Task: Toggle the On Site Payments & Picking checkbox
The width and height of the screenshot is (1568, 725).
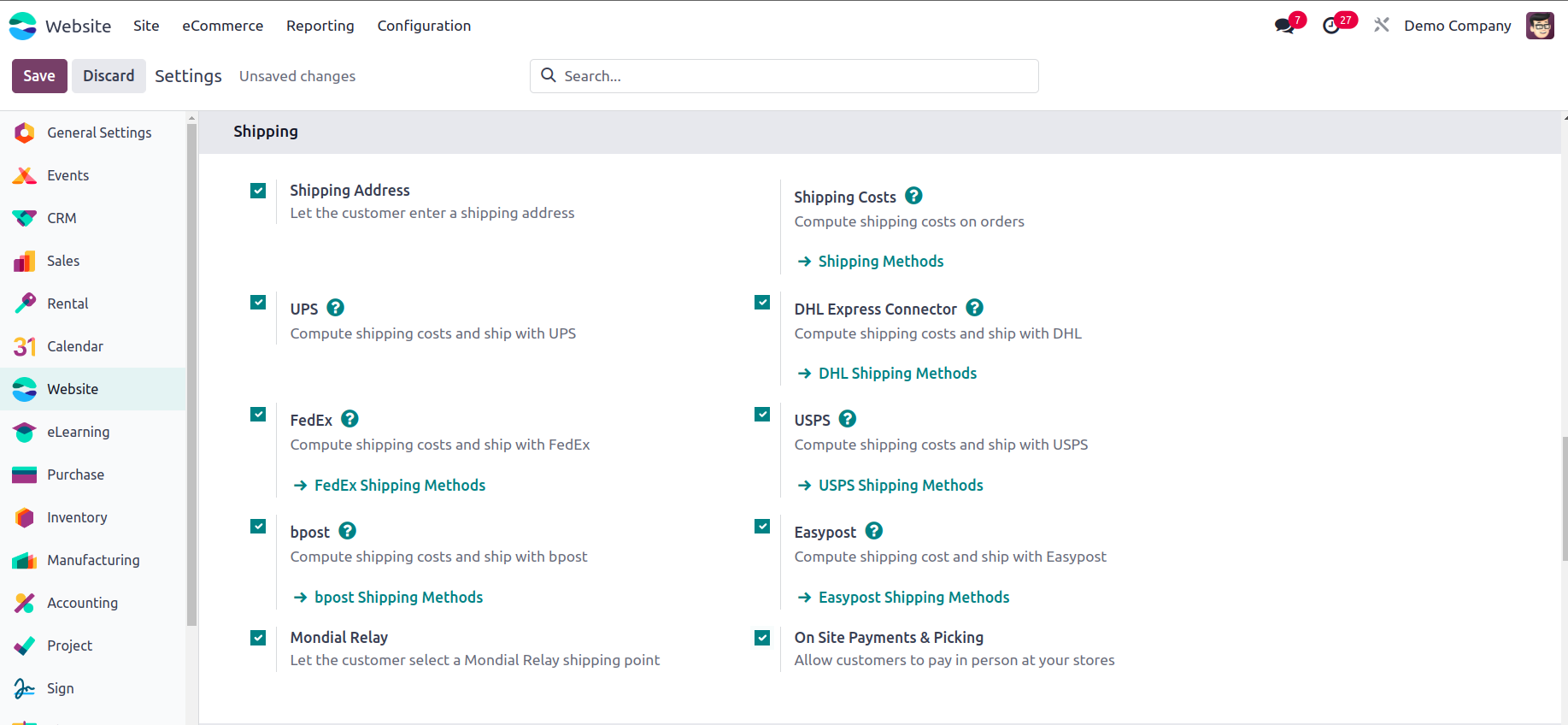Action: point(762,638)
